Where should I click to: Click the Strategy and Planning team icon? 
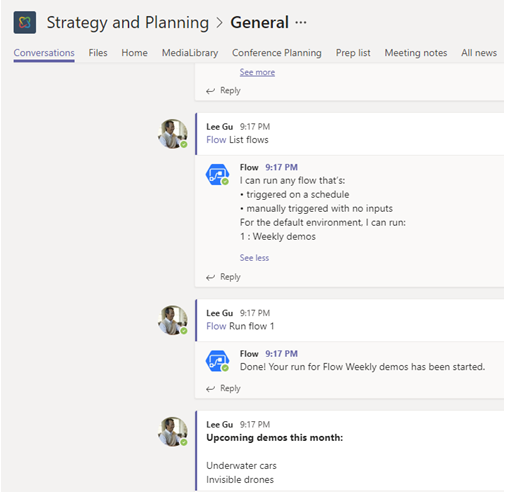point(25,22)
